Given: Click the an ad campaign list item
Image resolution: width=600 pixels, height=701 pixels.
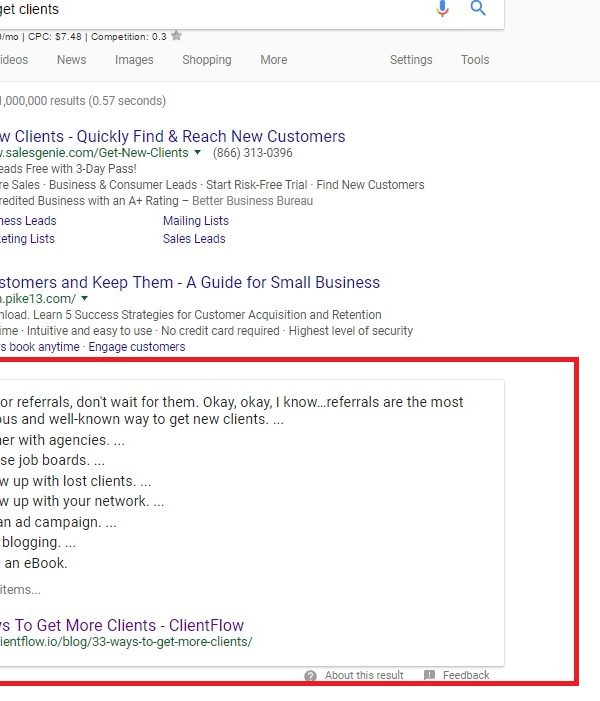Looking at the screenshot, I should (x=58, y=522).
